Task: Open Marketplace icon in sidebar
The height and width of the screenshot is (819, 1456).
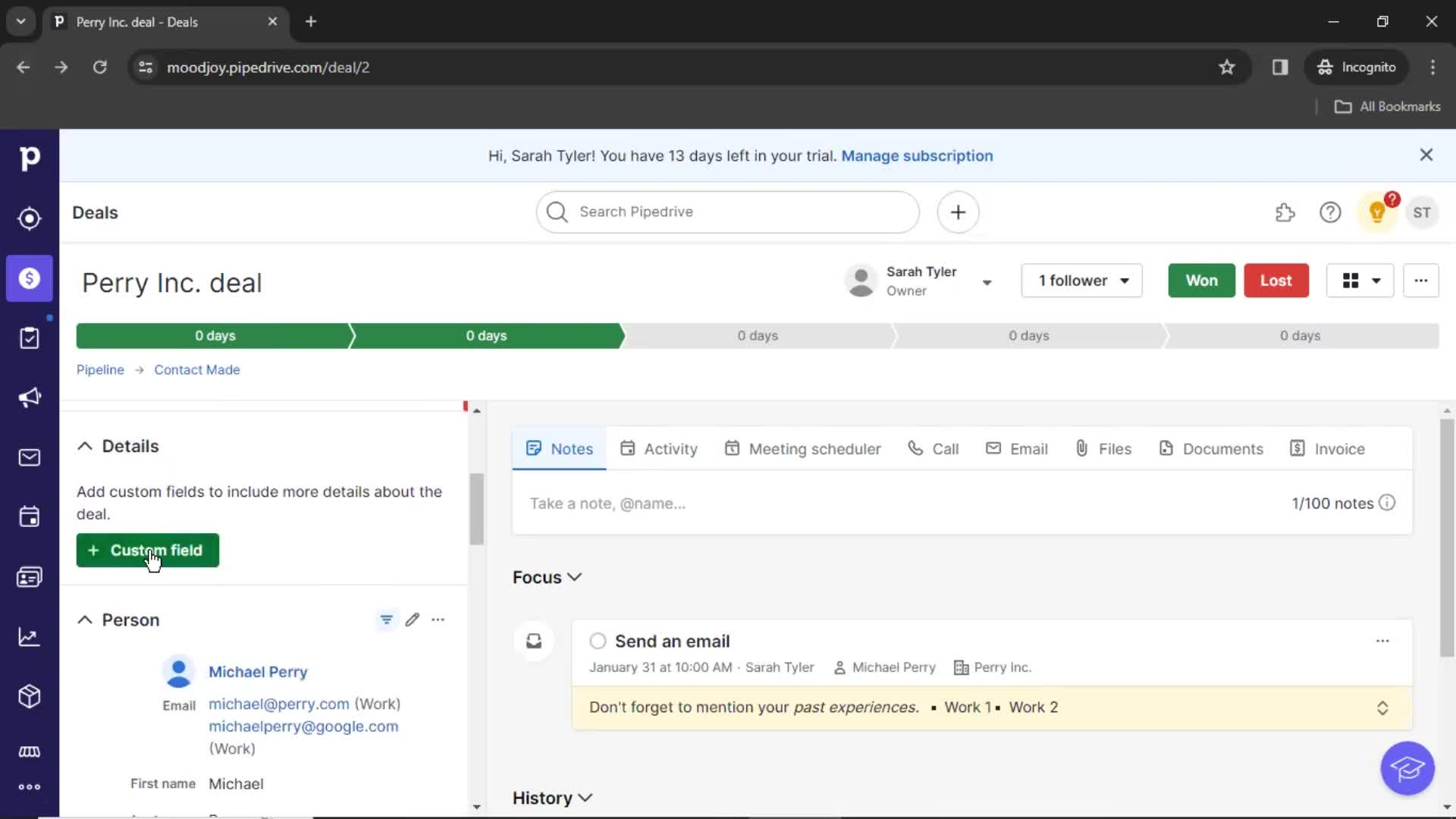Action: 29,752
